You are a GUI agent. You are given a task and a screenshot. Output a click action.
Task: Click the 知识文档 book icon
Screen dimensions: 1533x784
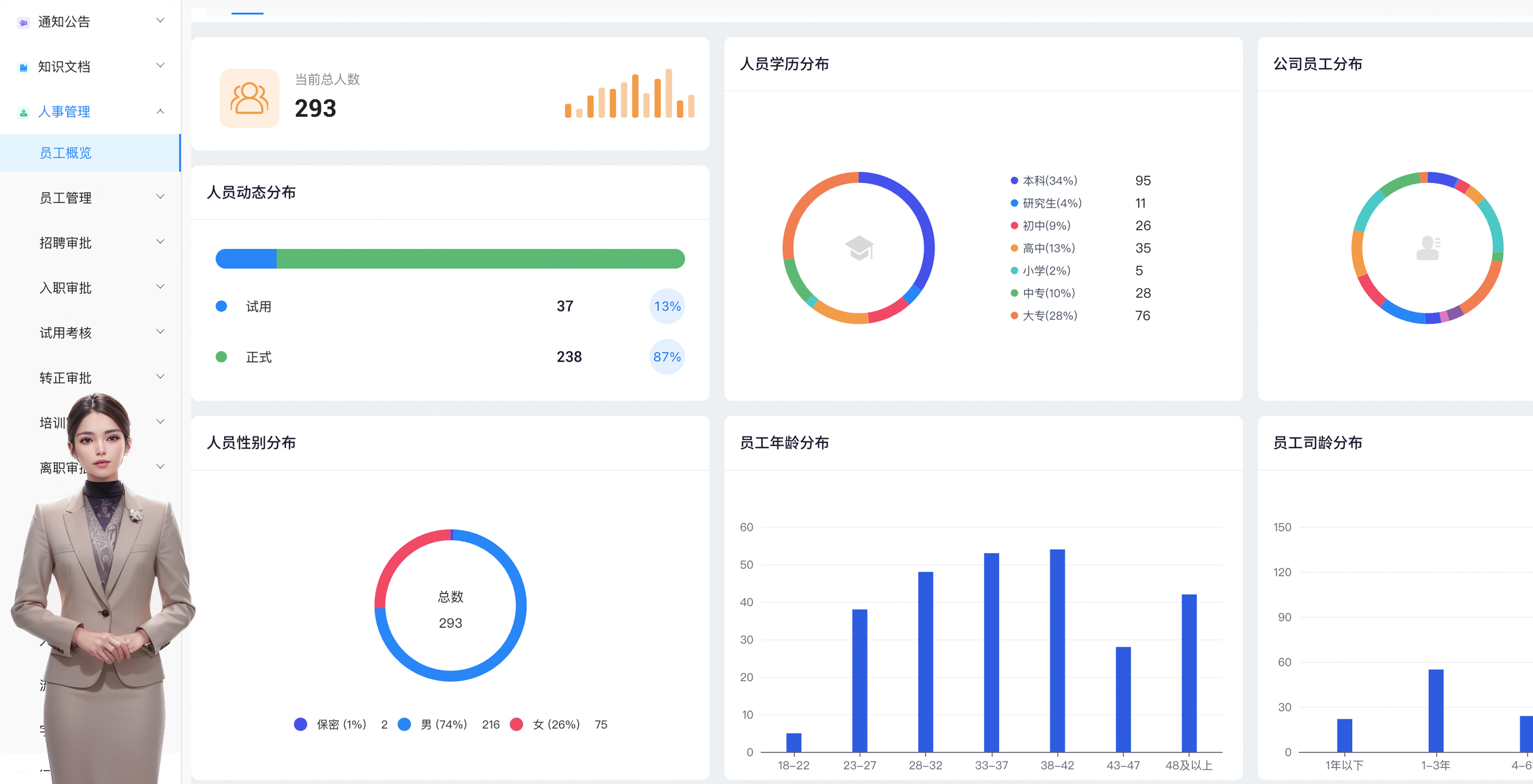(x=23, y=68)
